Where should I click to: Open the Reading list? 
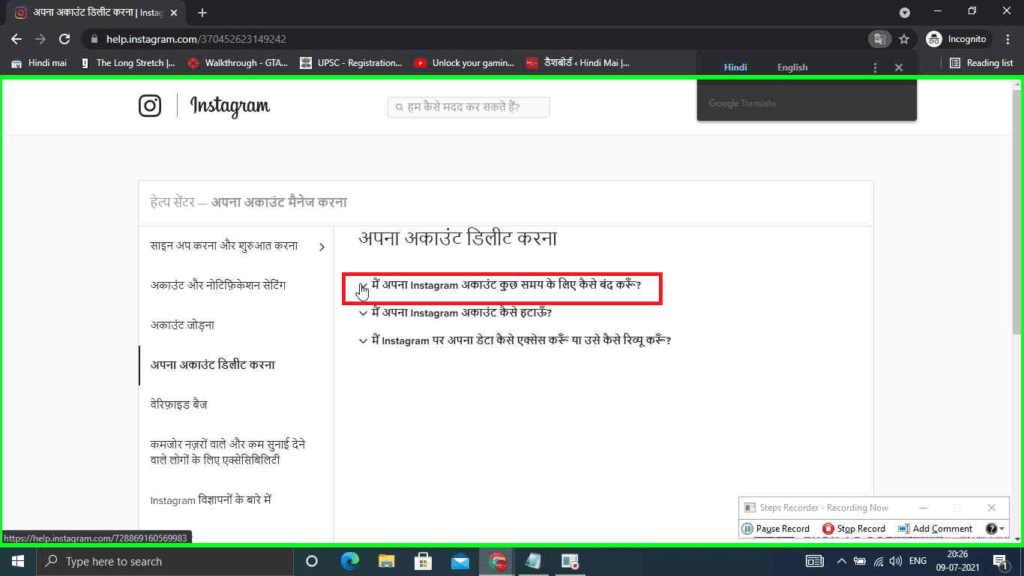coord(981,63)
